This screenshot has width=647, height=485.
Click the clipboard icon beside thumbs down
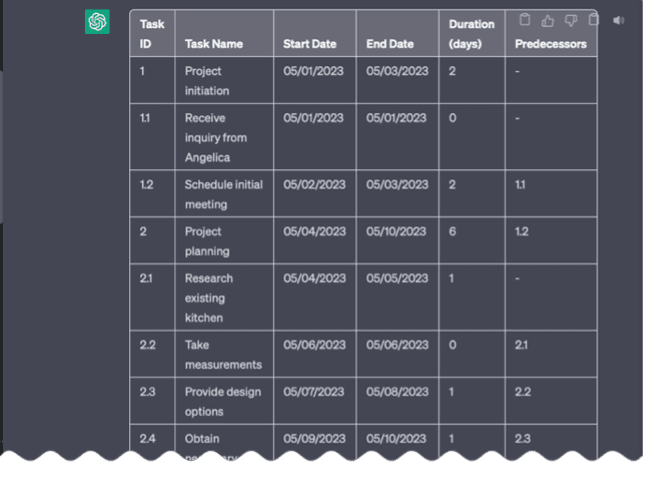(593, 20)
